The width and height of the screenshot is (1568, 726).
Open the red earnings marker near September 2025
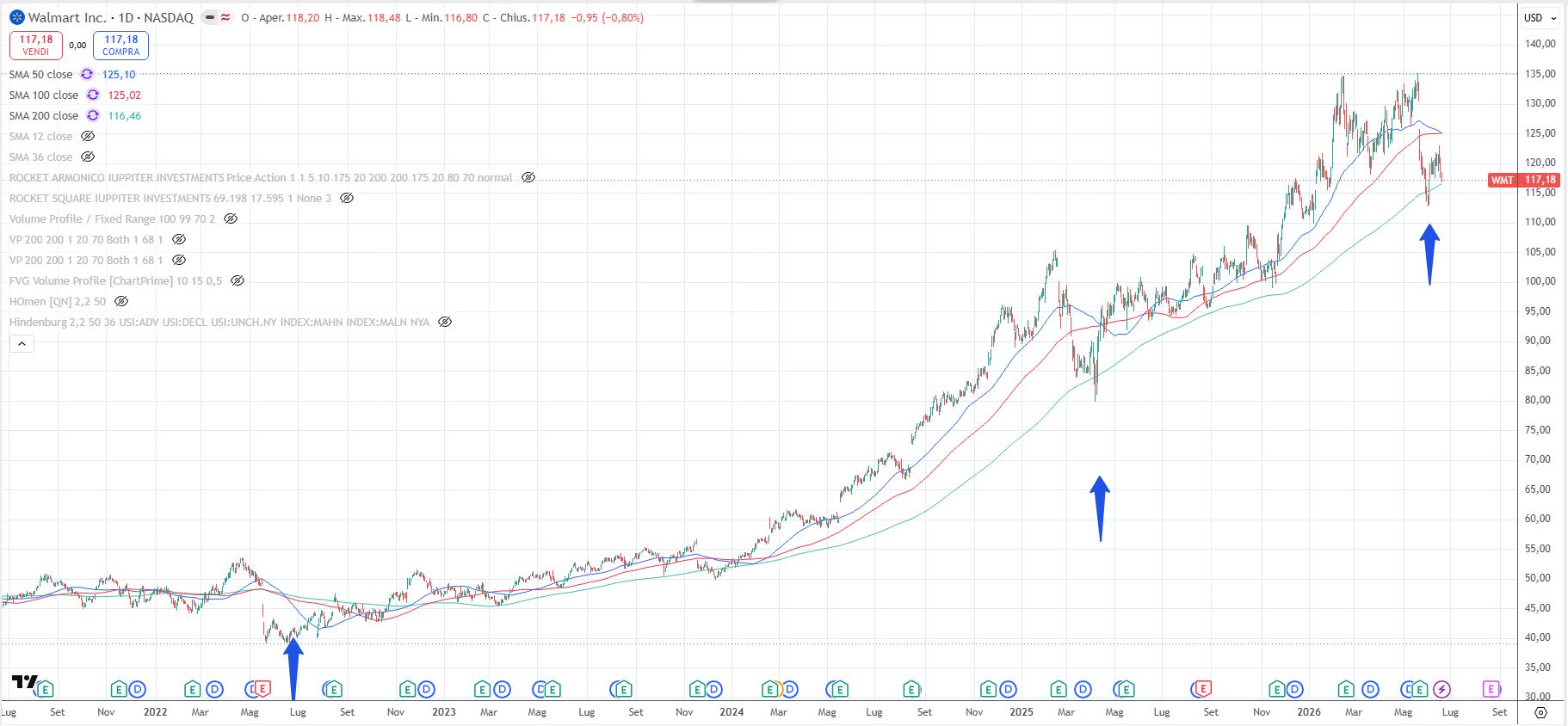pyautogui.click(x=1204, y=689)
